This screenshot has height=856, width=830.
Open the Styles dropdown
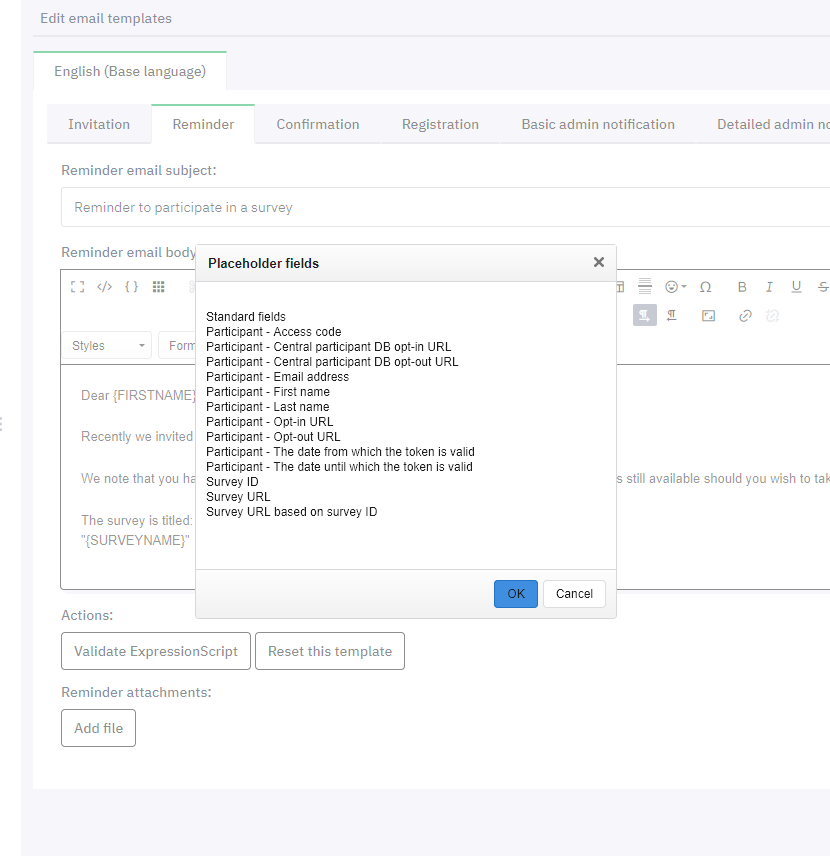pyautogui.click(x=106, y=346)
